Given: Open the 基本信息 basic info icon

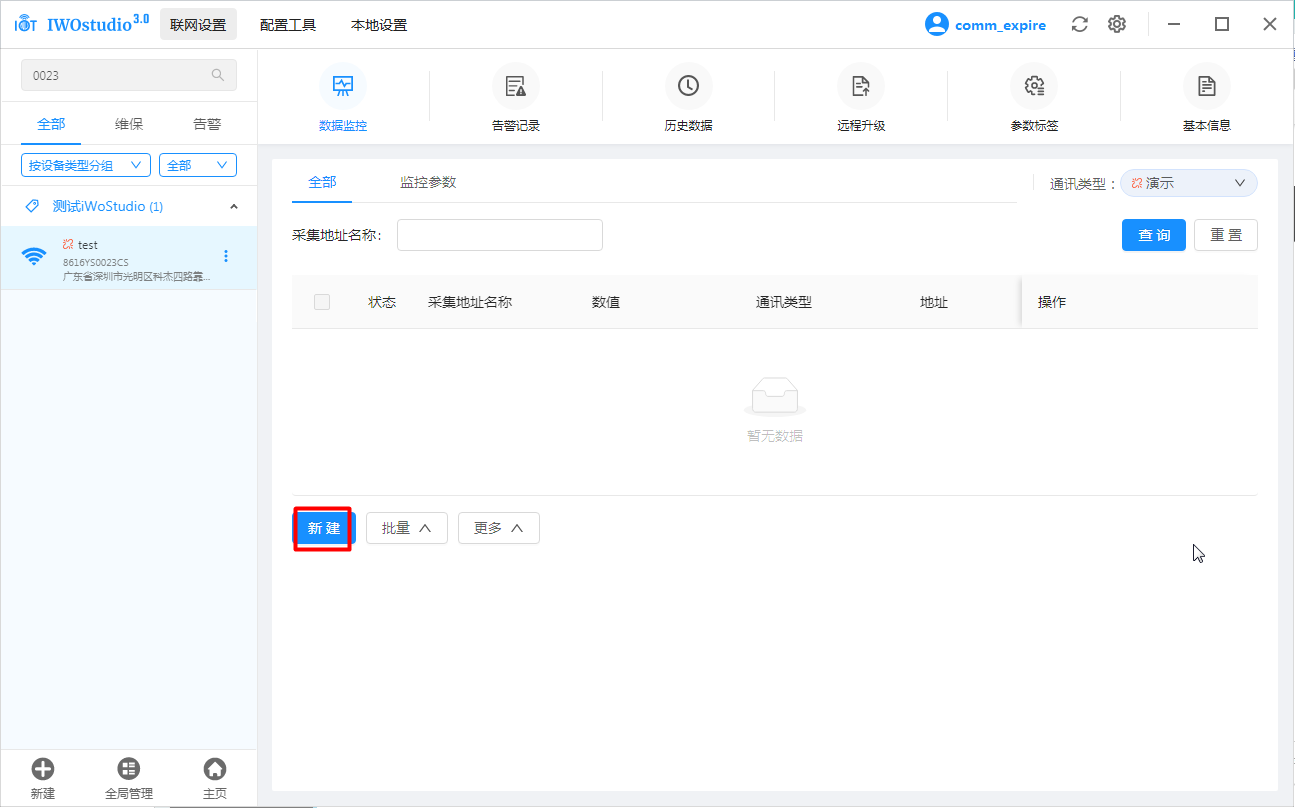Looking at the screenshot, I should tap(1206, 87).
